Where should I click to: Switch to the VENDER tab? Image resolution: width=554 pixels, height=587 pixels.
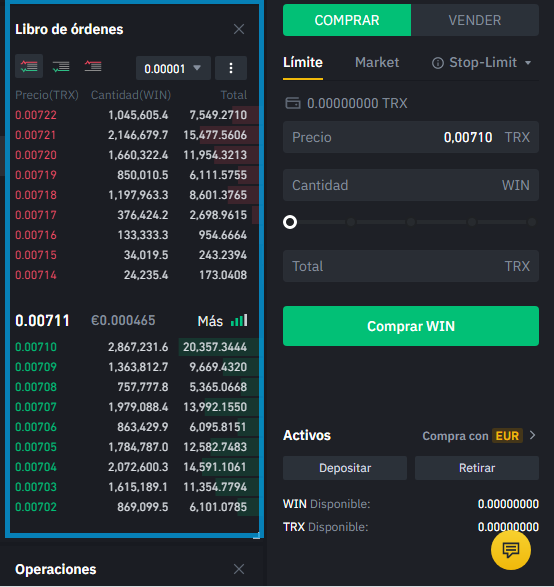coord(475,20)
